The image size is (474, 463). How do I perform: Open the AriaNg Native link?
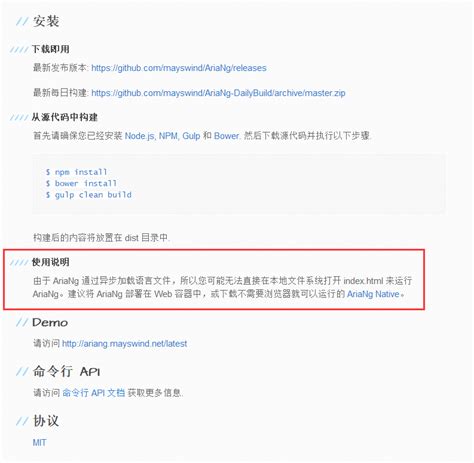click(x=373, y=294)
